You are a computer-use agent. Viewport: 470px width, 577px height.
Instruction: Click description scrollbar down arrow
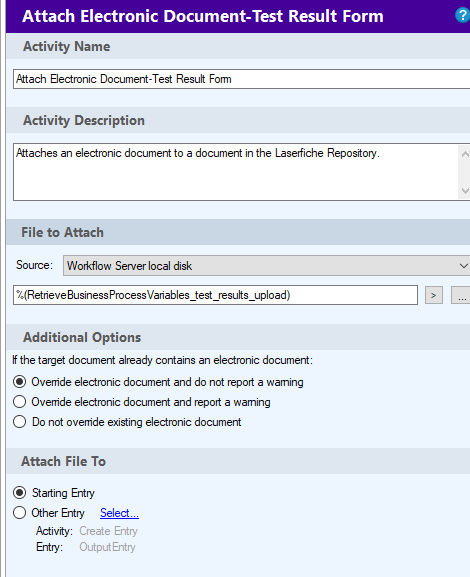(465, 191)
